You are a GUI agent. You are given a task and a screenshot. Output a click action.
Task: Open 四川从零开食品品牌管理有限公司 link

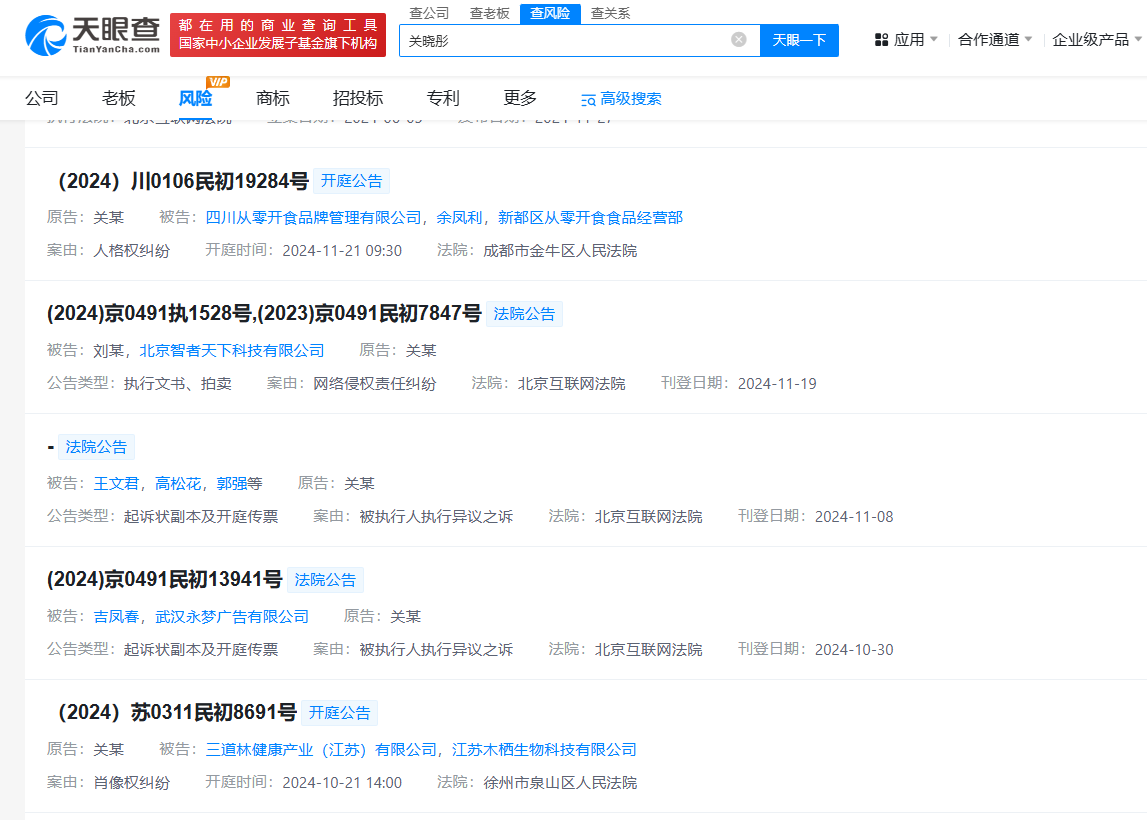click(314, 217)
